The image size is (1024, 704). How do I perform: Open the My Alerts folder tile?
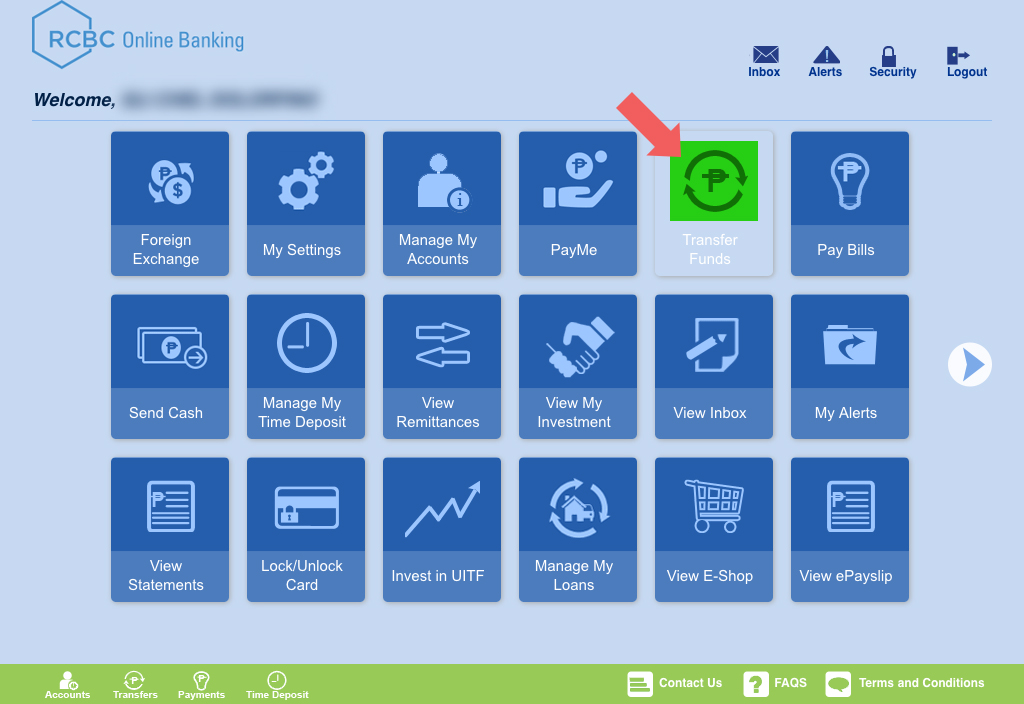point(850,366)
